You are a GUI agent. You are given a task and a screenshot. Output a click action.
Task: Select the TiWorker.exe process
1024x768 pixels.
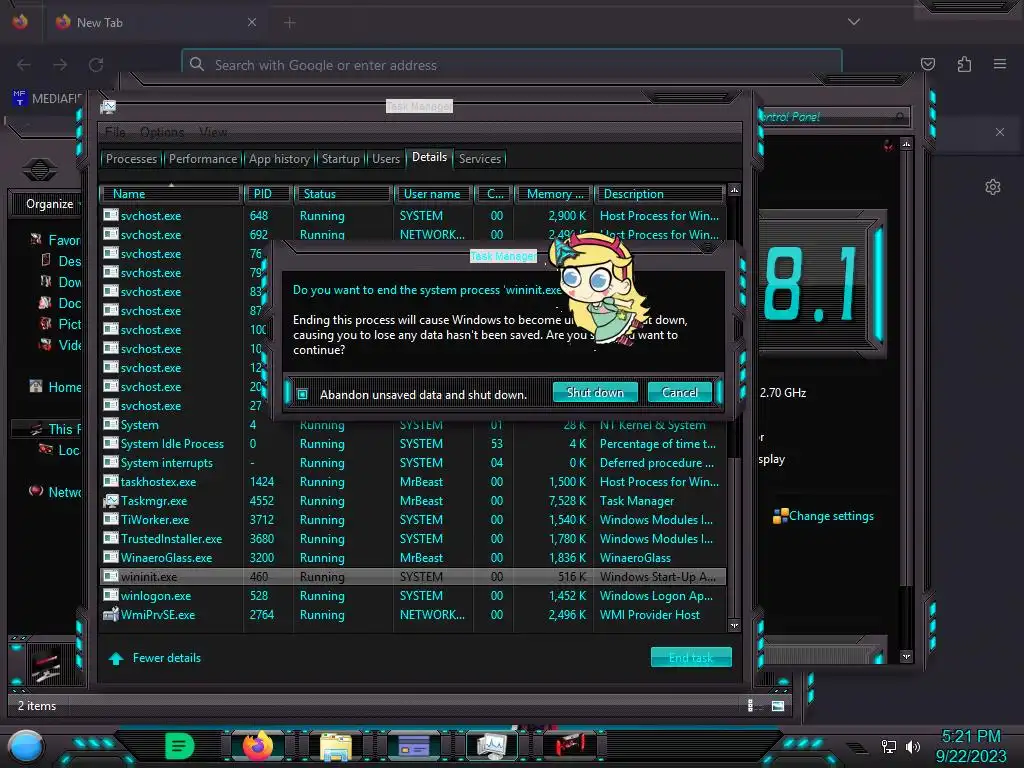(x=413, y=520)
